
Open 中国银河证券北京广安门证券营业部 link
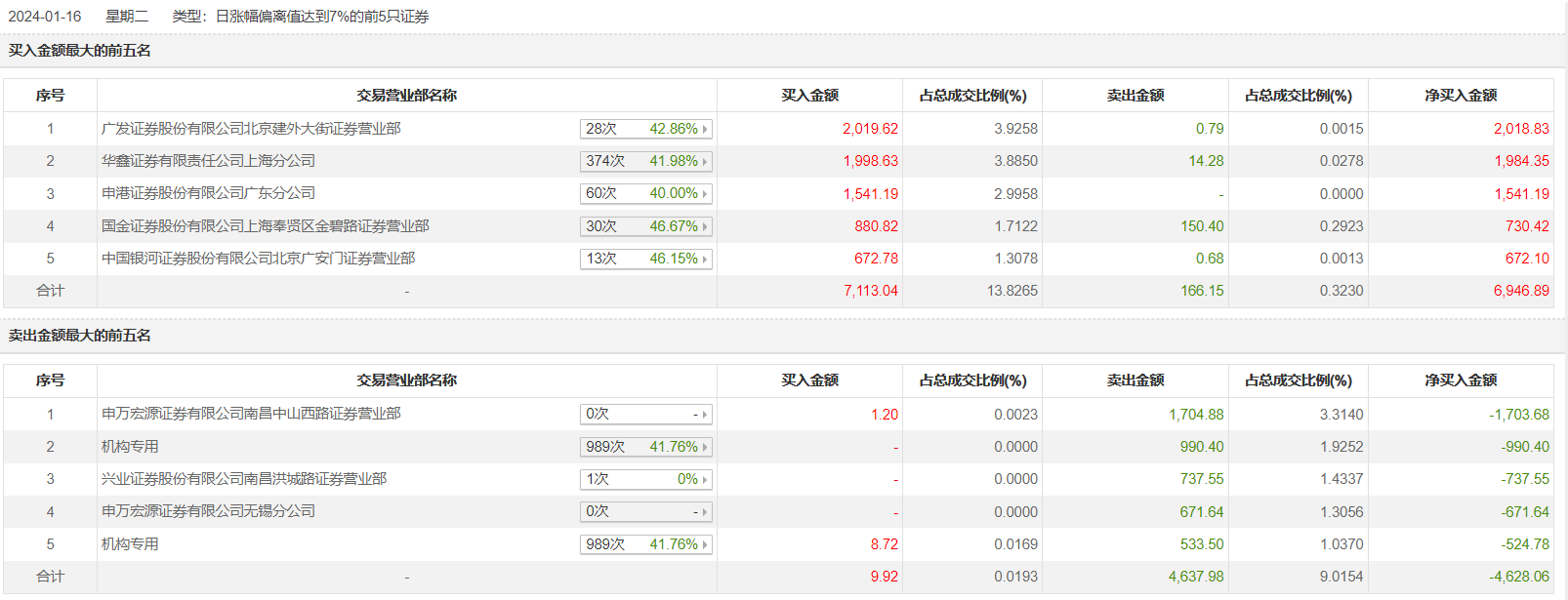(258, 259)
